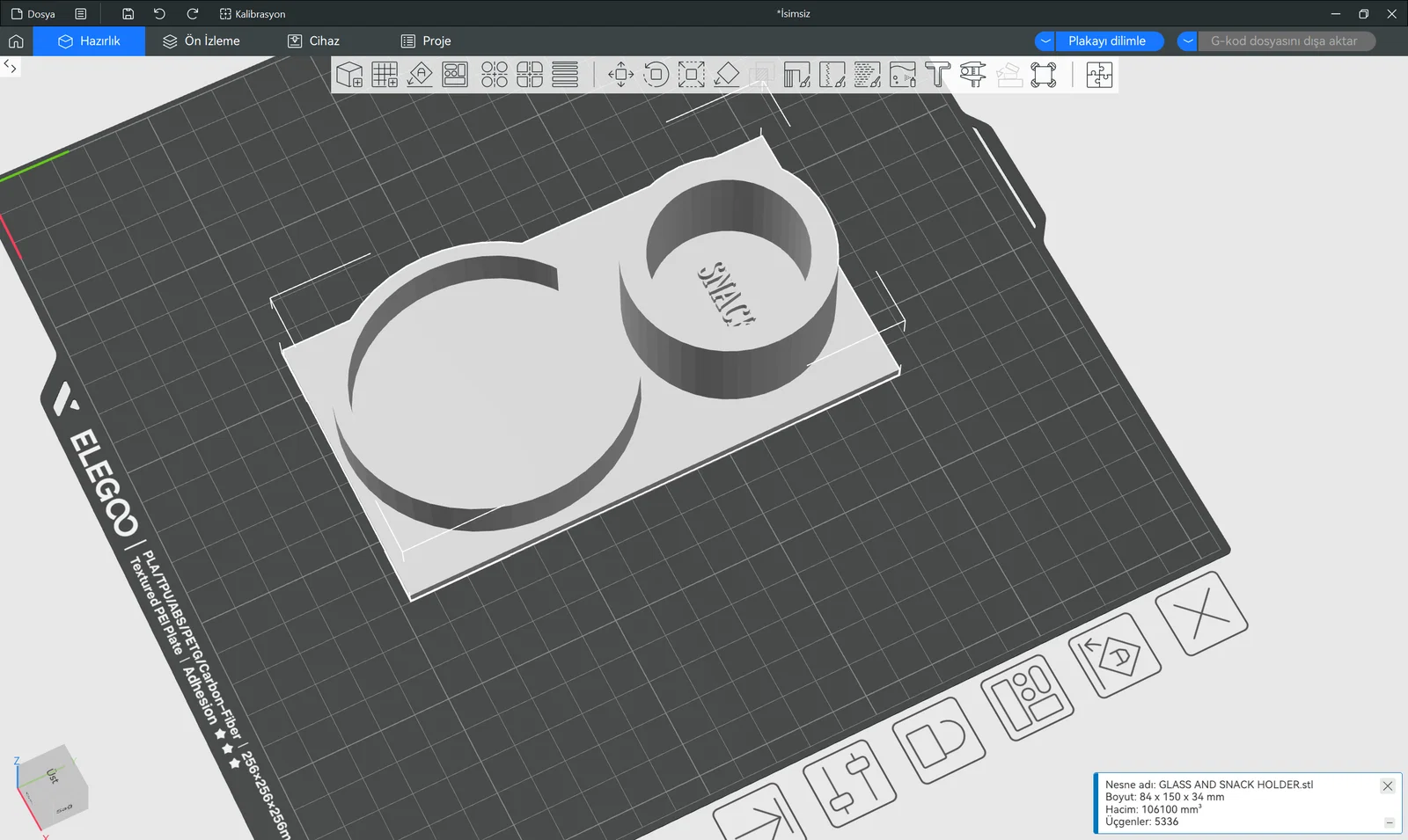Select the Lay on face tool
The height and width of the screenshot is (840, 1408).
tap(727, 75)
